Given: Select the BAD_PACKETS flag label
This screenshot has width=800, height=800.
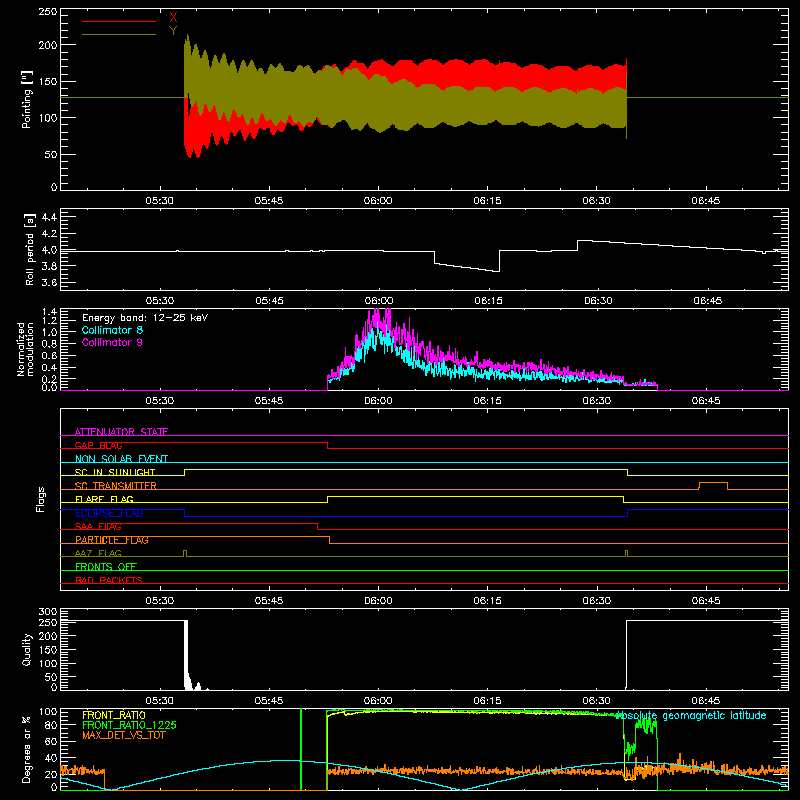Looking at the screenshot, I should (x=109, y=580).
